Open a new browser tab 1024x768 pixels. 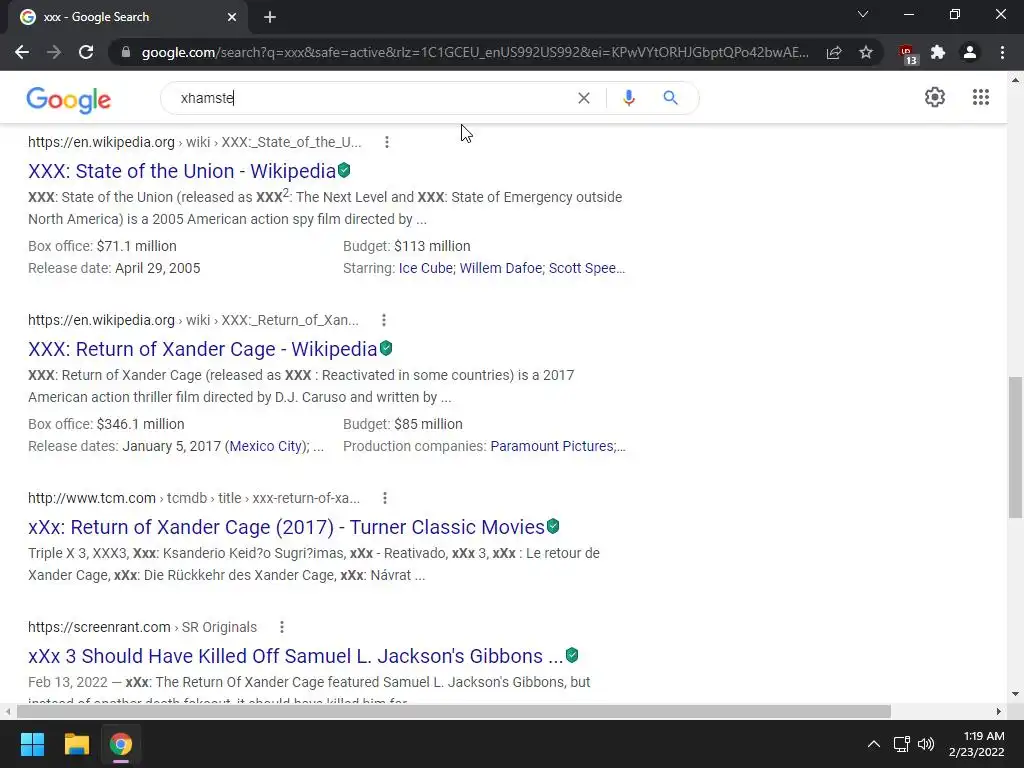coord(270,17)
